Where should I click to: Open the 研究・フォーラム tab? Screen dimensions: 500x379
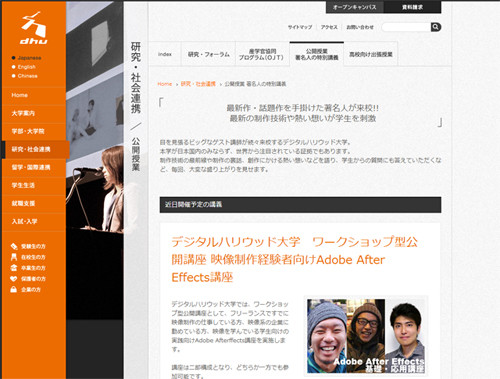[x=208, y=54]
